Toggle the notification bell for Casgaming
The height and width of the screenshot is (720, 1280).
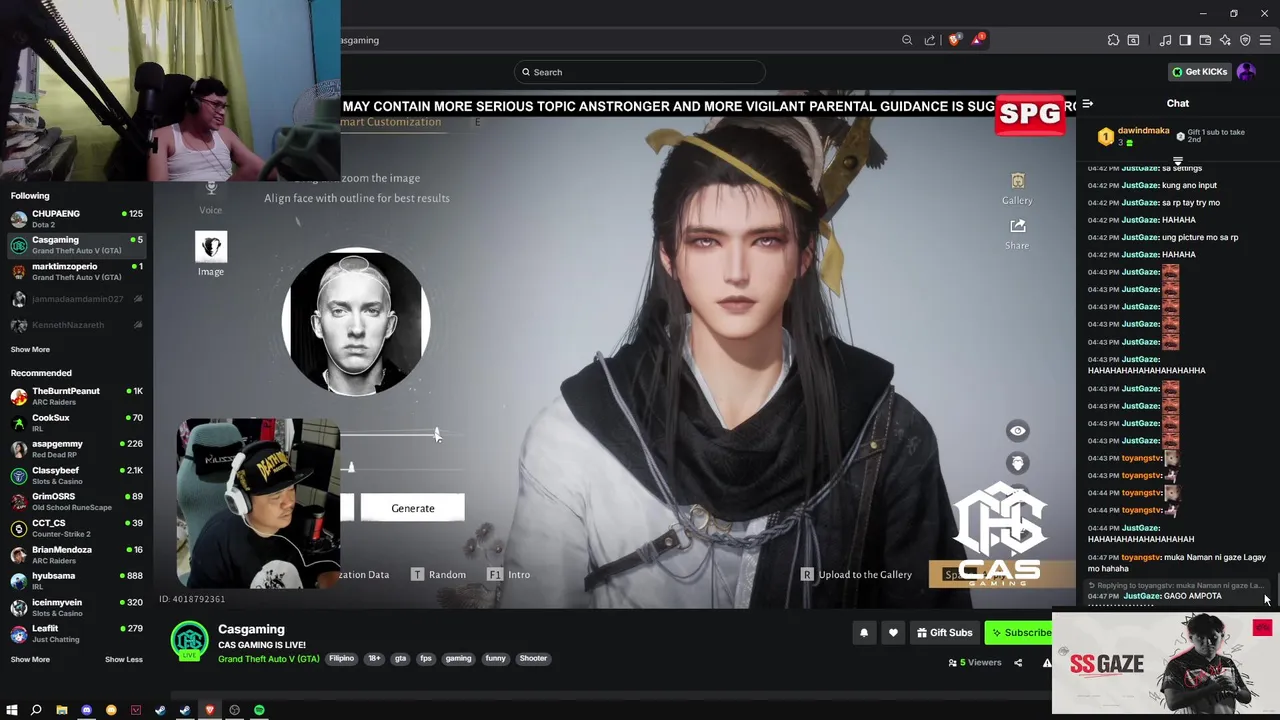[864, 632]
